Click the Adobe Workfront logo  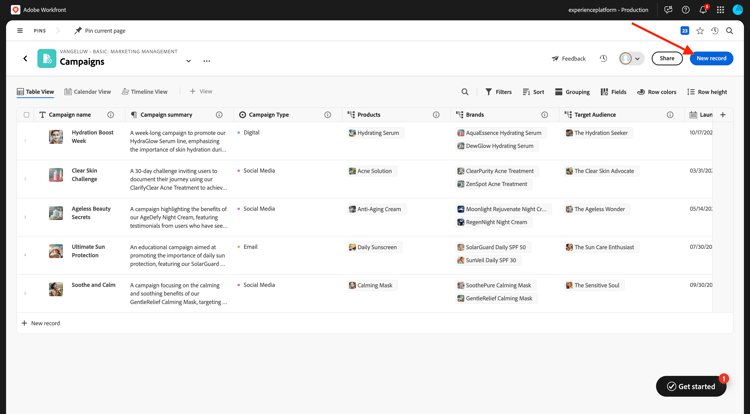pyautogui.click(x=15, y=10)
